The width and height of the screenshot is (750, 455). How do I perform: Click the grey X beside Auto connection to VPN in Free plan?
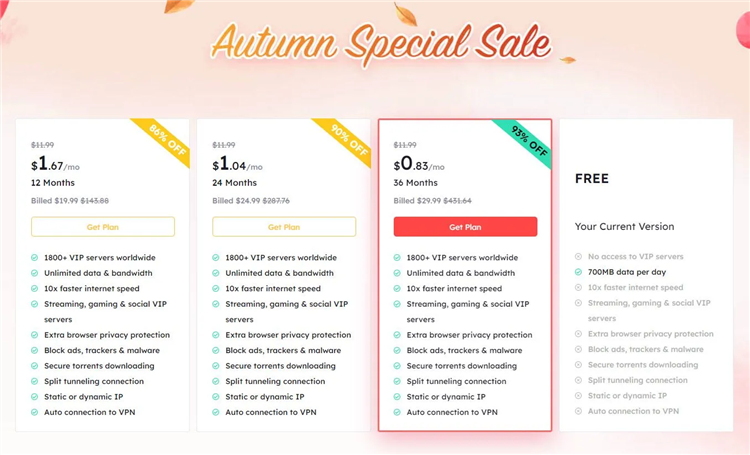point(578,411)
